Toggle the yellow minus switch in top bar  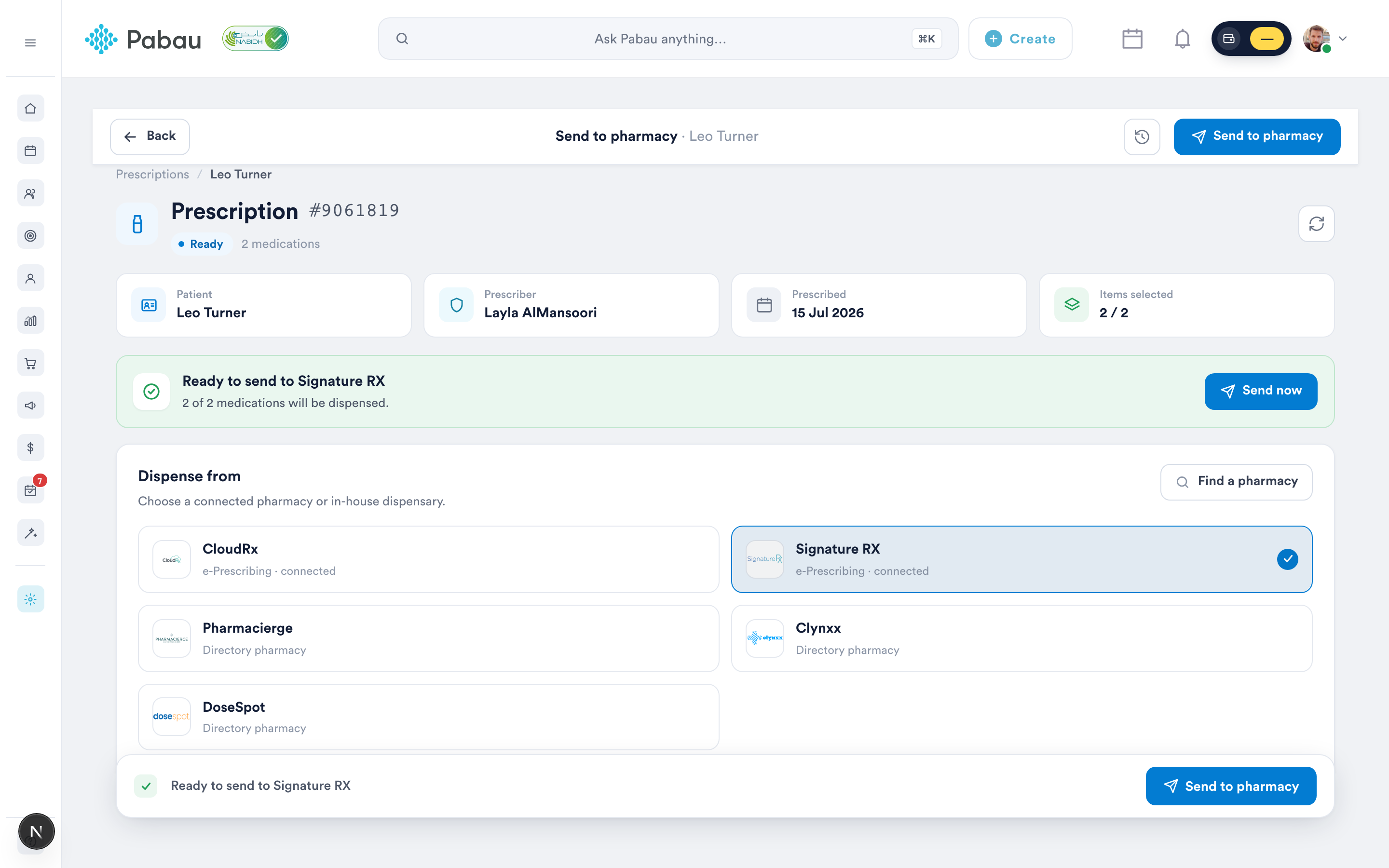(x=1266, y=39)
